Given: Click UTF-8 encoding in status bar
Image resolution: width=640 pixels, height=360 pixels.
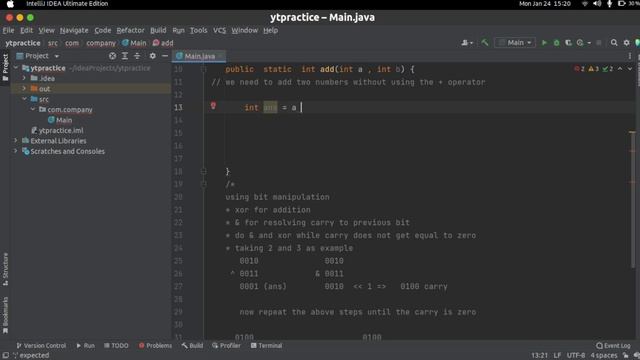Looking at the screenshot, I should 576,355.
